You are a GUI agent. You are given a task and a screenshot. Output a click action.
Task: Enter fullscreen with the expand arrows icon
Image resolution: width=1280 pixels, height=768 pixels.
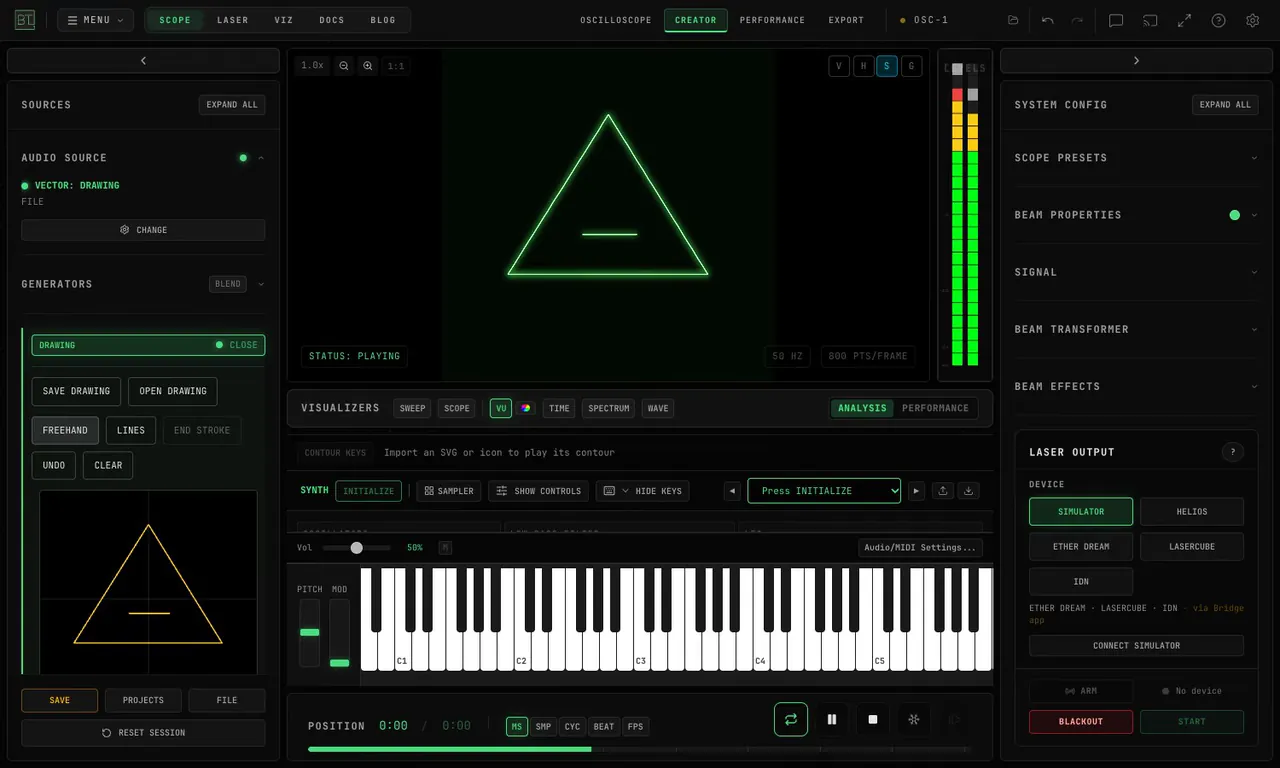pos(1184,20)
